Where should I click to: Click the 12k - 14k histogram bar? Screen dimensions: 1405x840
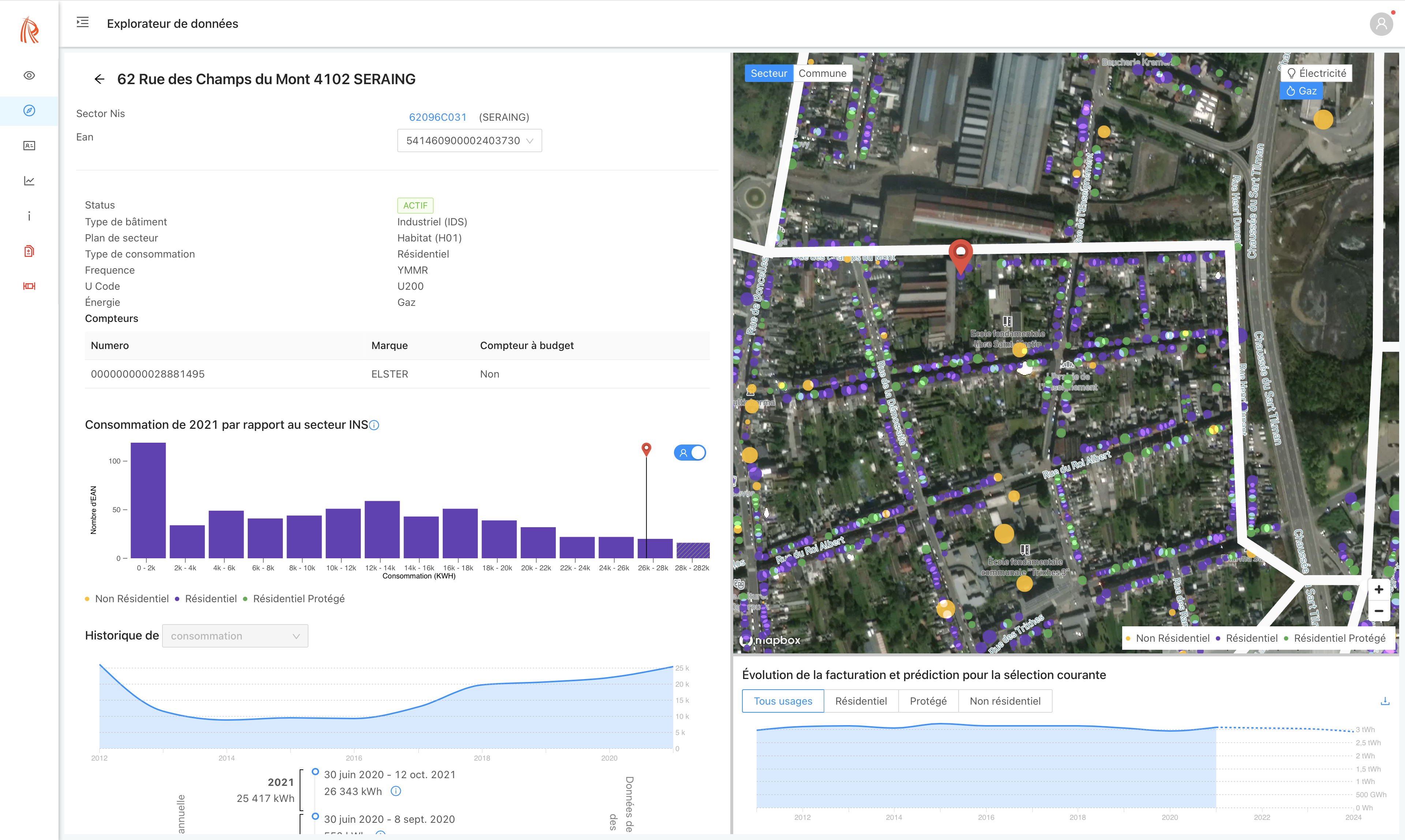382,529
